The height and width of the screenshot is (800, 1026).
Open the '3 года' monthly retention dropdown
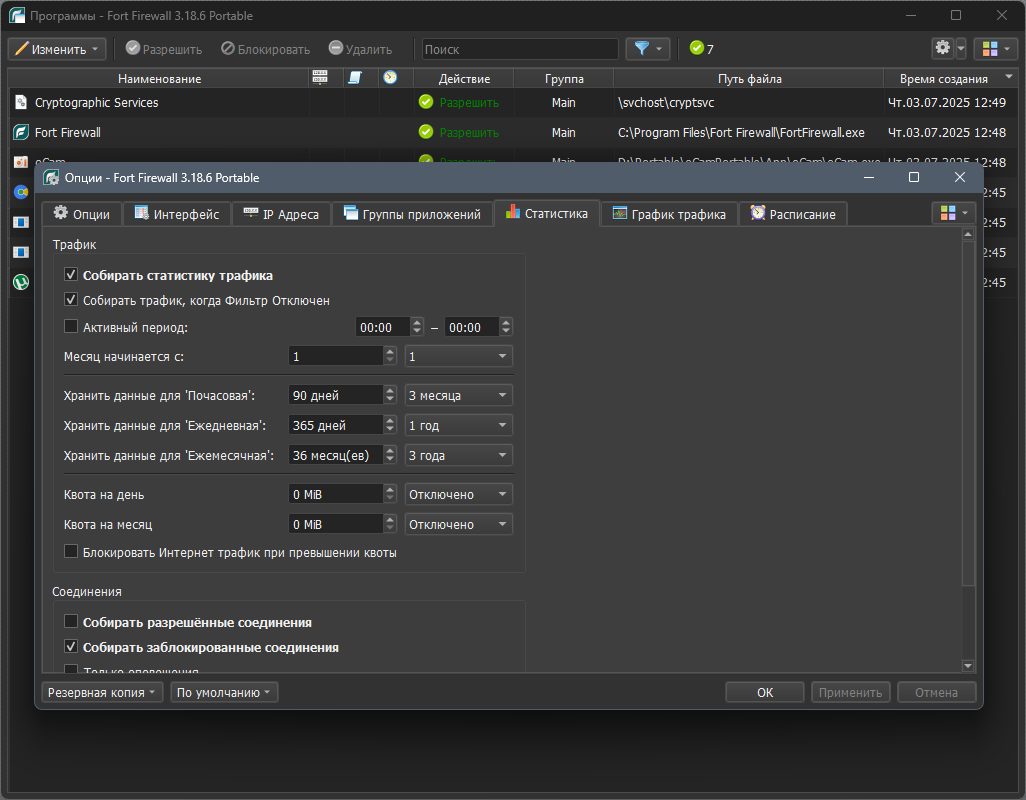(458, 455)
